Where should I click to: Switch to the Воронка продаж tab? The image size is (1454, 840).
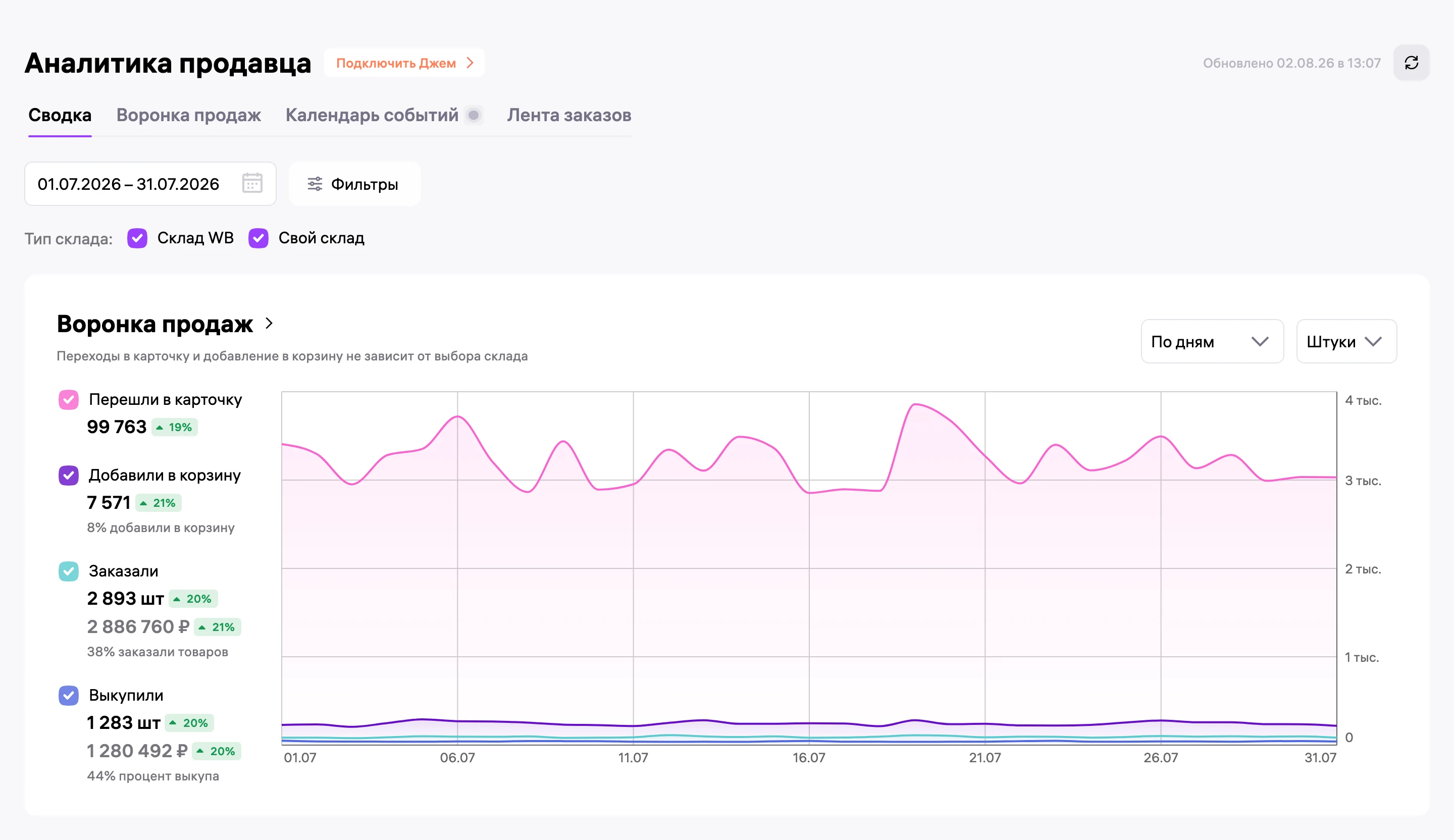pyautogui.click(x=189, y=116)
